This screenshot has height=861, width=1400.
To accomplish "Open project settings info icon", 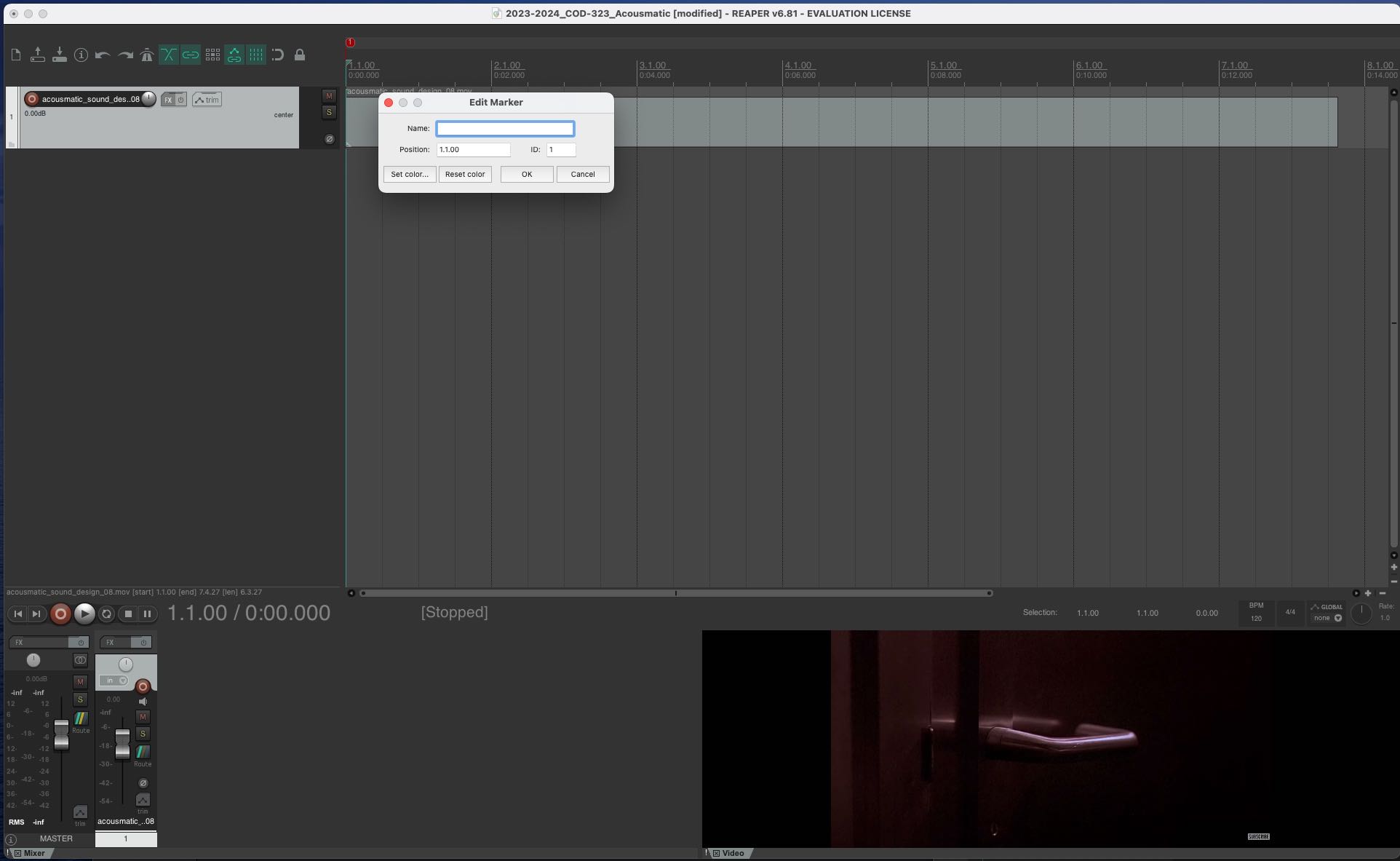I will tap(81, 55).
